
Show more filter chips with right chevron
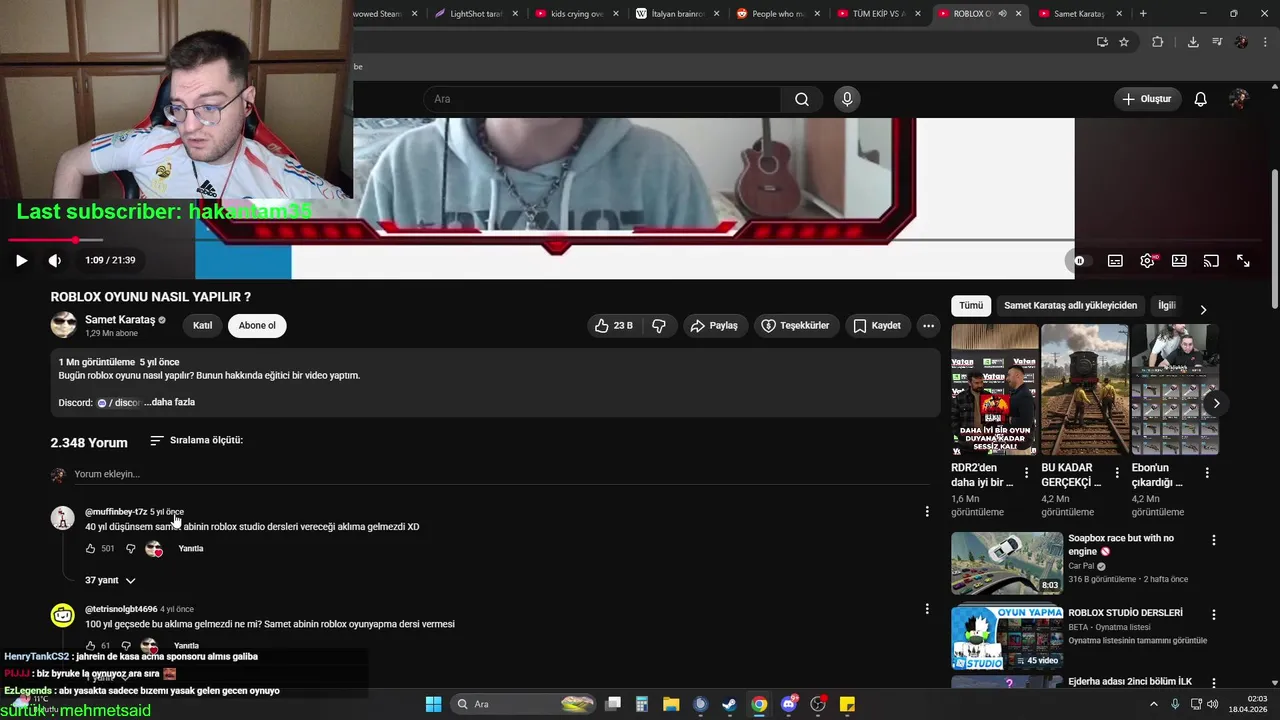(1203, 309)
